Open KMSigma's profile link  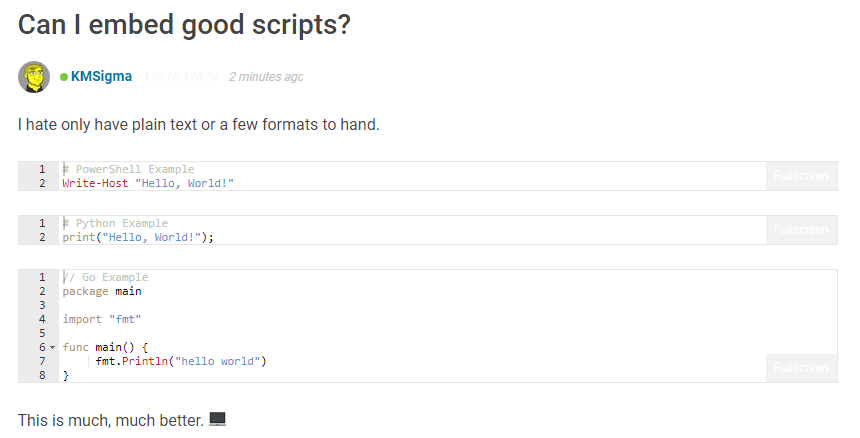(101, 76)
